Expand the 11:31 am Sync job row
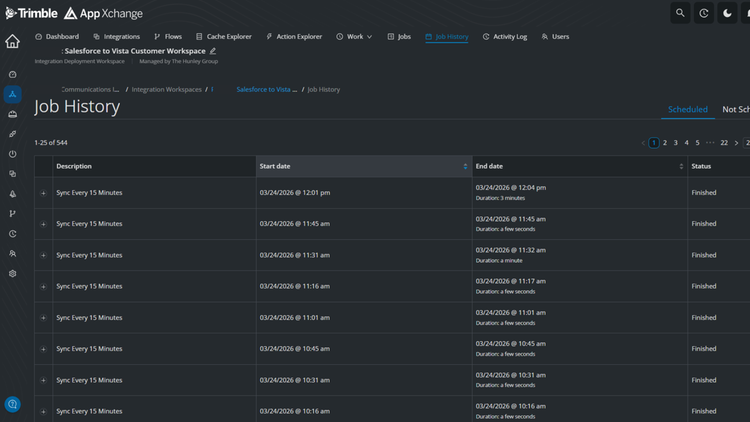The height and width of the screenshot is (422, 750). click(x=43, y=255)
